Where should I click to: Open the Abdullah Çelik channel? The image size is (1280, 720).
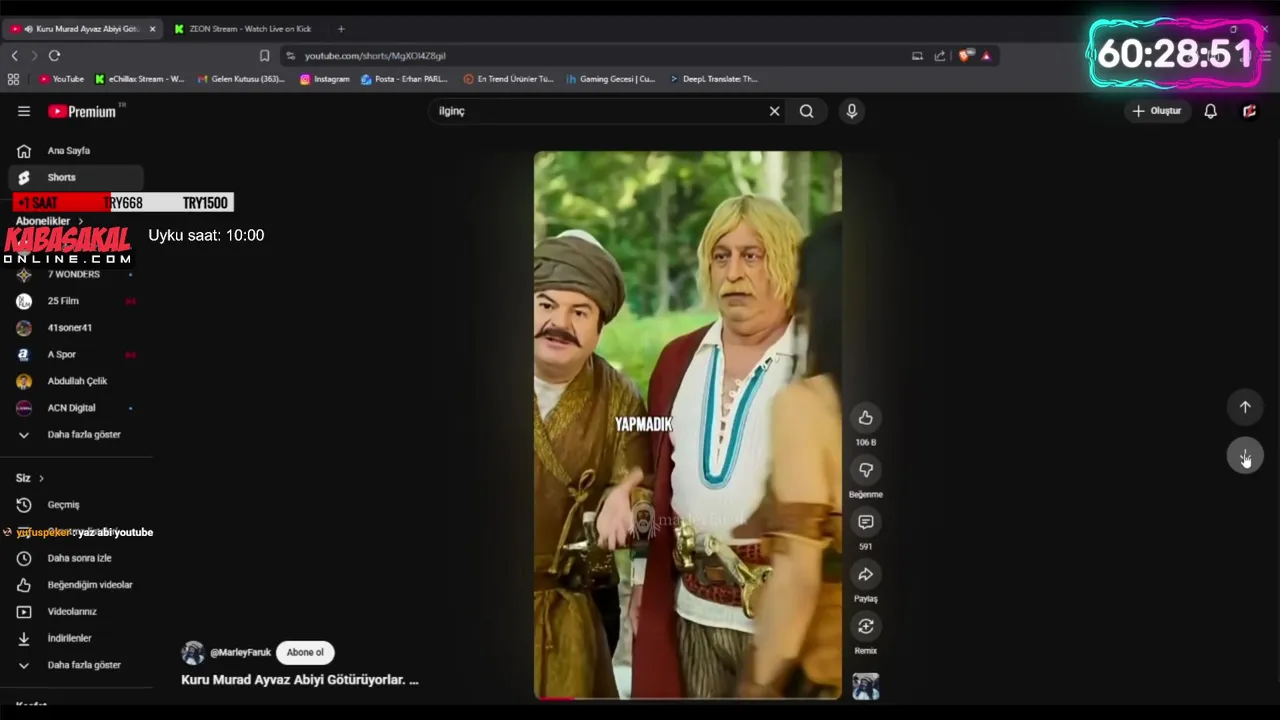click(x=76, y=381)
